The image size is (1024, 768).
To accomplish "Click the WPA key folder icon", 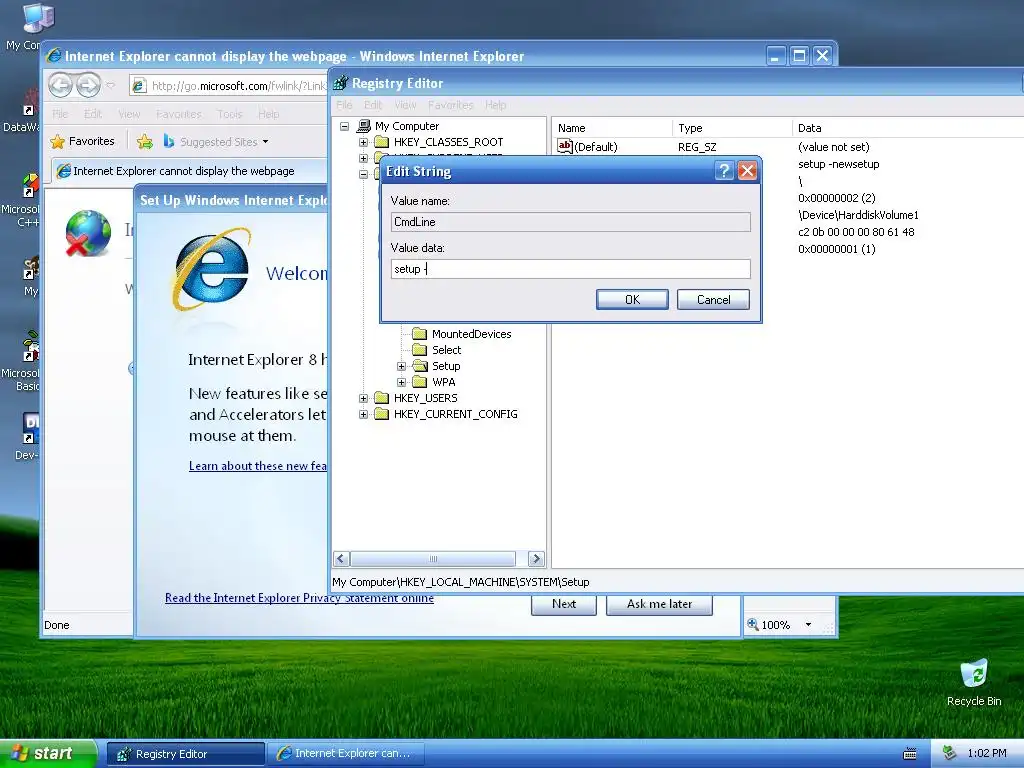I will (x=420, y=382).
